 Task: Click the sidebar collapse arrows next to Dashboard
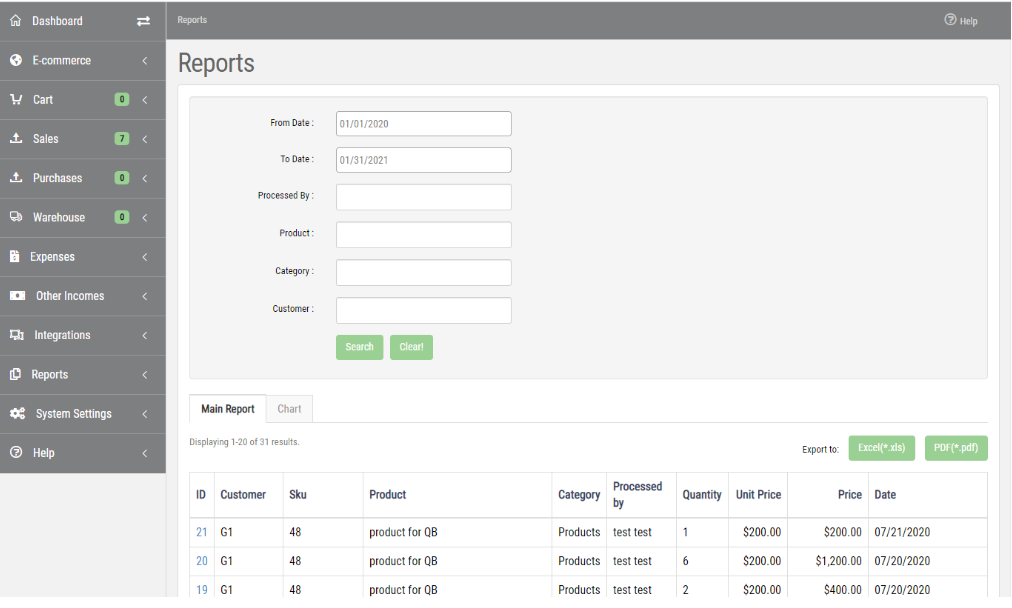pyautogui.click(x=140, y=20)
